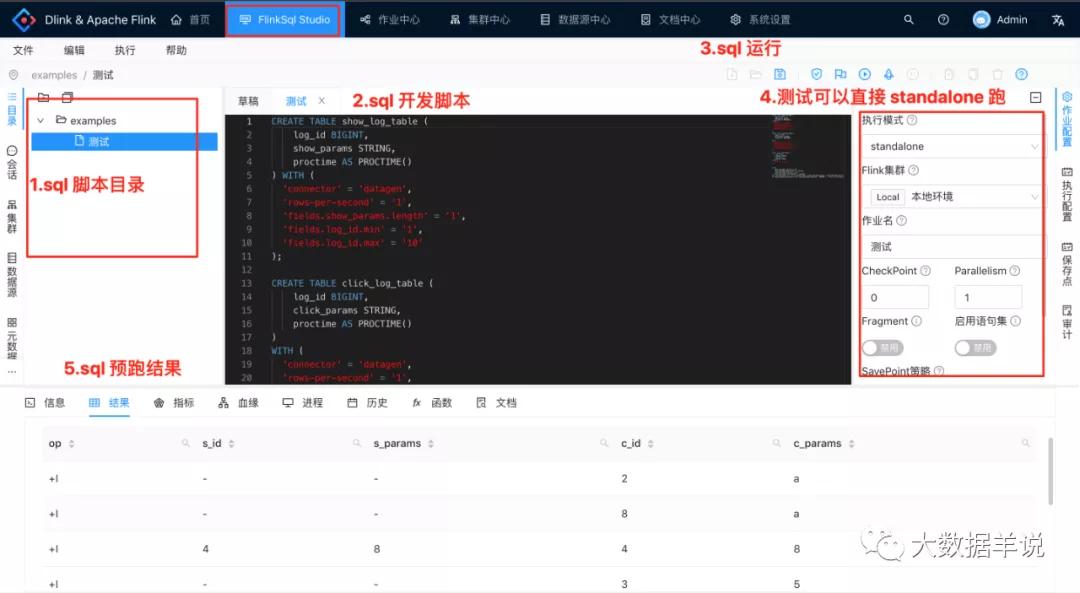This screenshot has height=593, width=1080.
Task: Collapse the examples folder in tree
Action: [x=40, y=121]
